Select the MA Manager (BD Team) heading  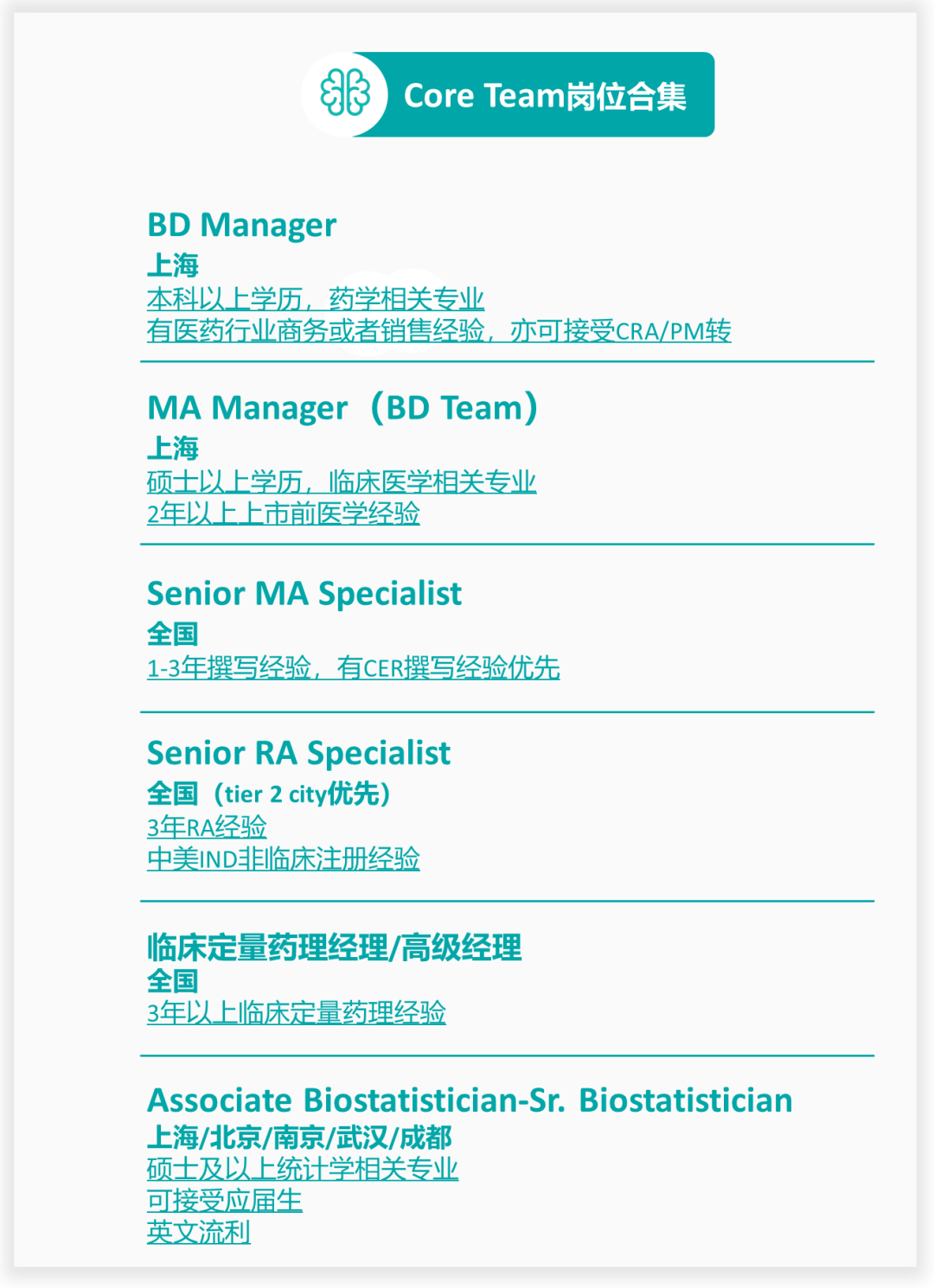pos(342,408)
